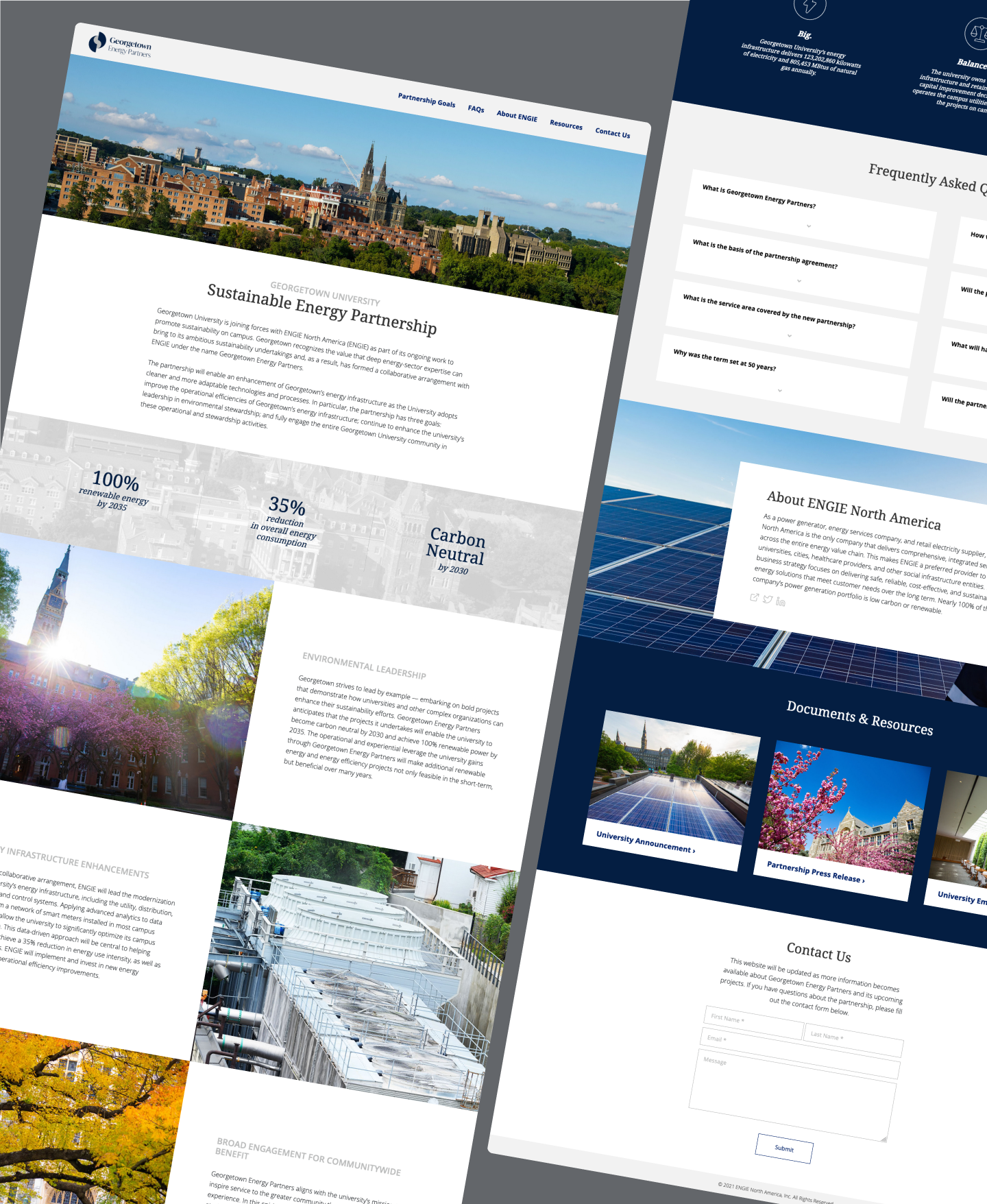Image resolution: width=987 pixels, height=1204 pixels.
Task: Expand 'service area covered' FAQ chevron
Action: (790, 335)
